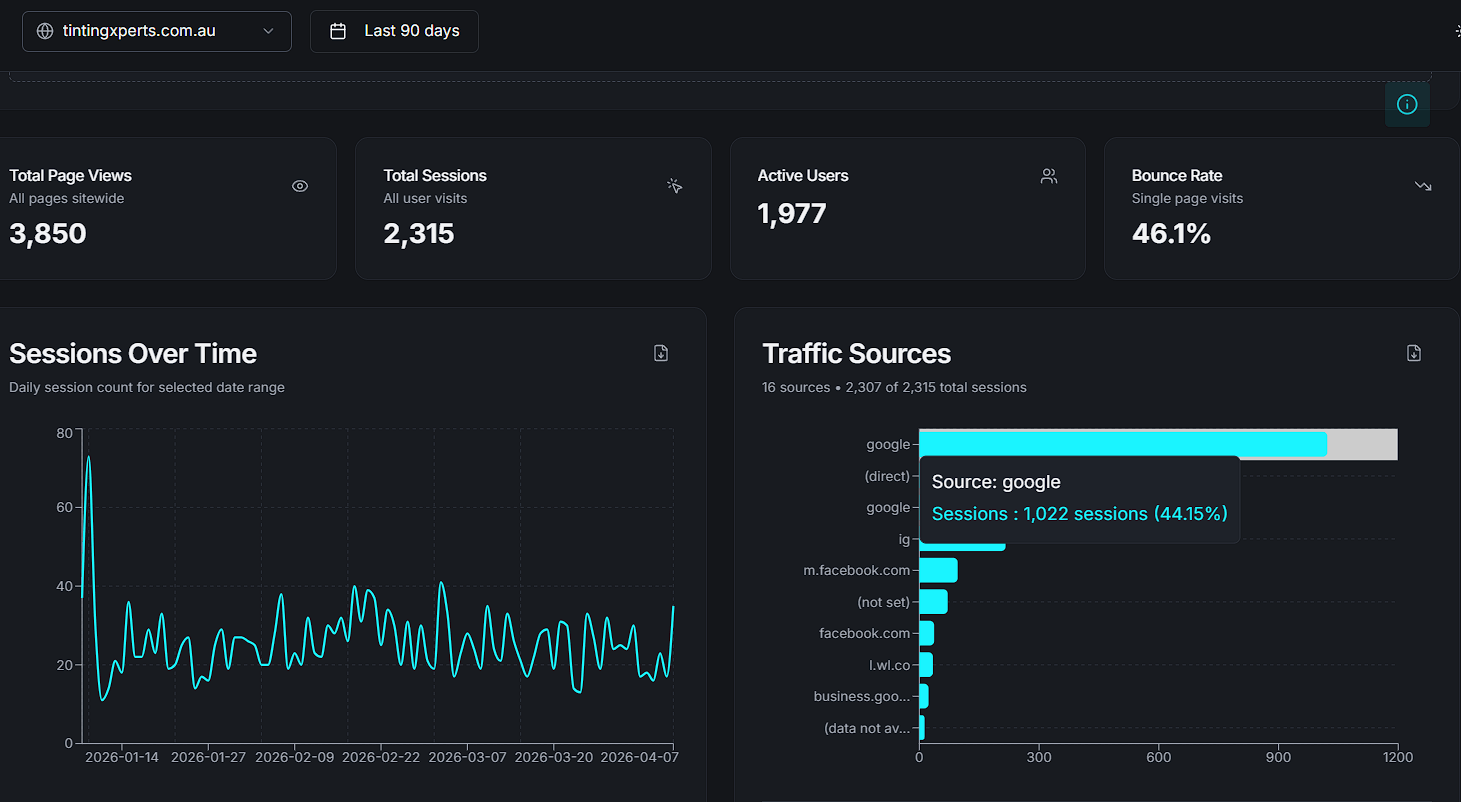Click the file-download icon on Traffic Sources panel

coord(1413,353)
